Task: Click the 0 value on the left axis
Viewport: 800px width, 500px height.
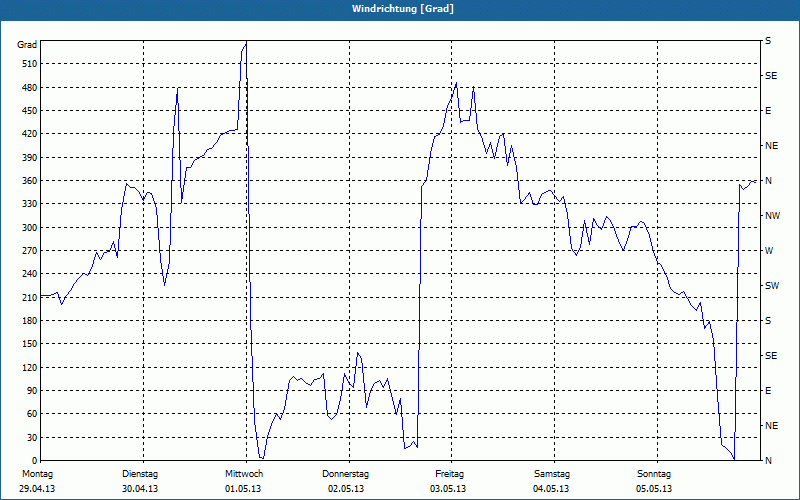Action: click(35, 461)
